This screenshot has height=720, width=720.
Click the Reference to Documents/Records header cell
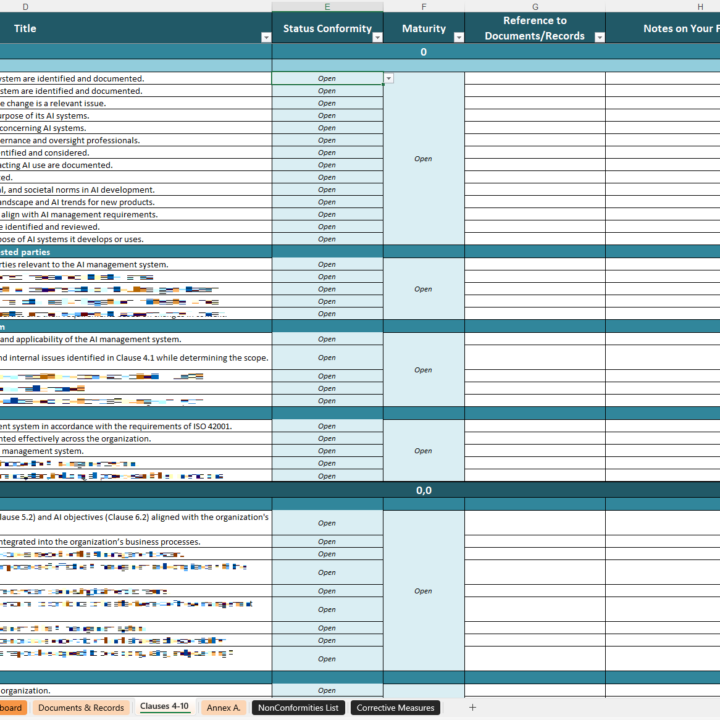click(x=535, y=28)
